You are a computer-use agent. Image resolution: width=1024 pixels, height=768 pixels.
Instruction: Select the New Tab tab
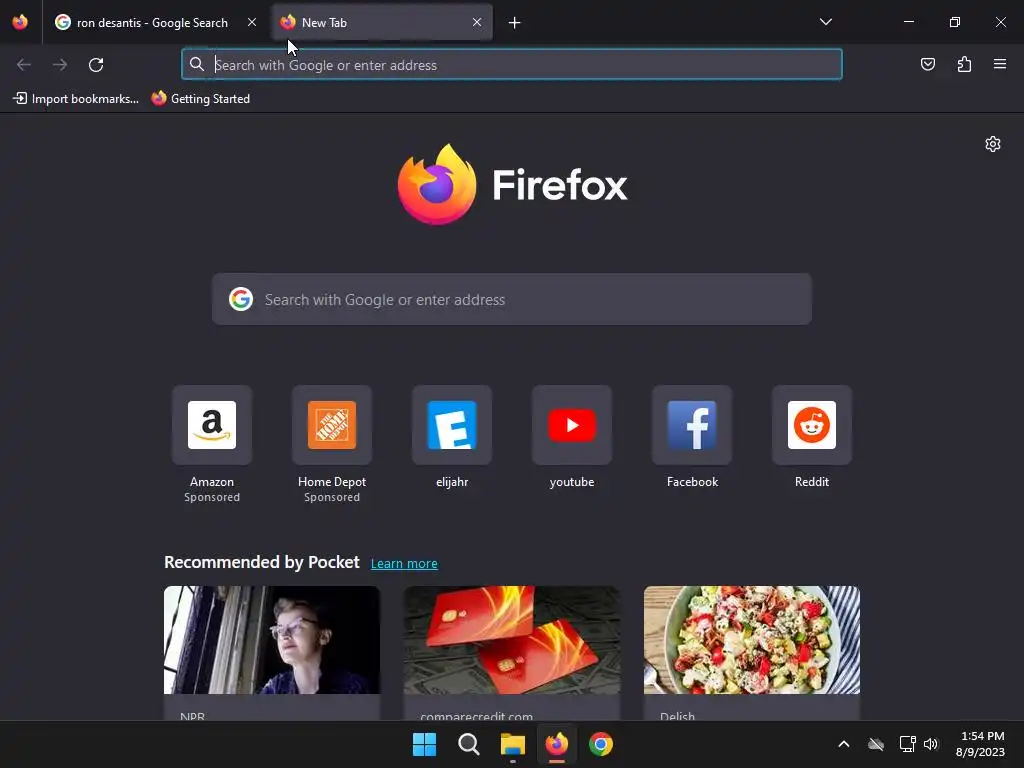coord(382,22)
